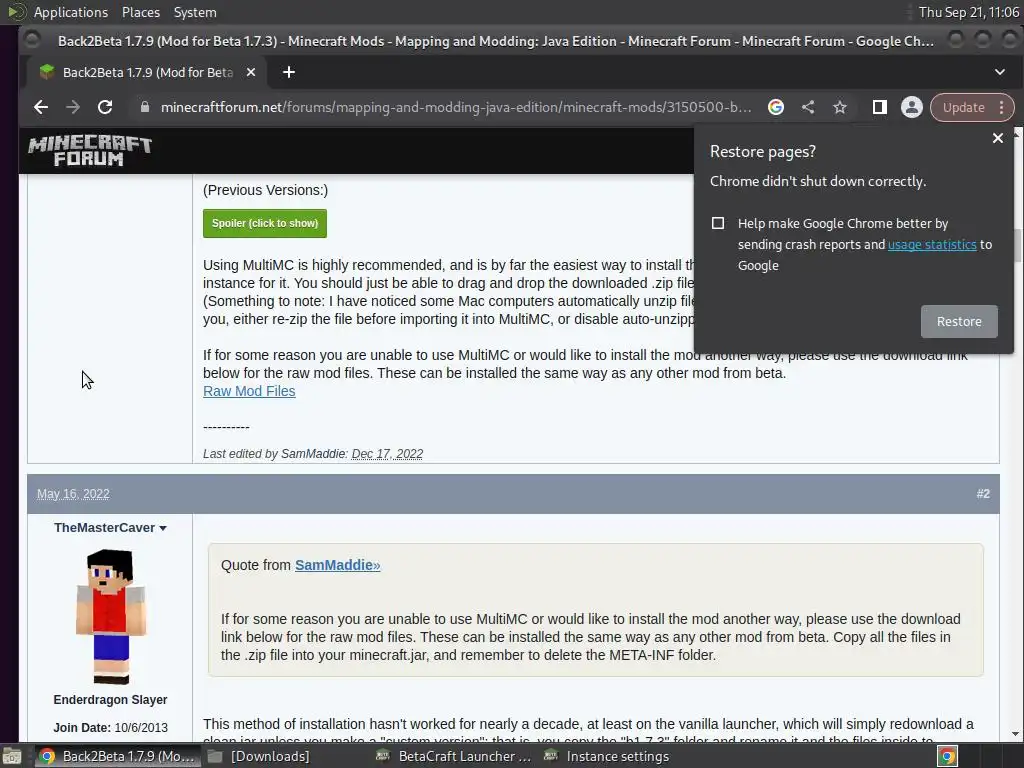1024x768 pixels.
Task: Switch to BetaCraft Launcher taskbar item
Action: coord(455,756)
